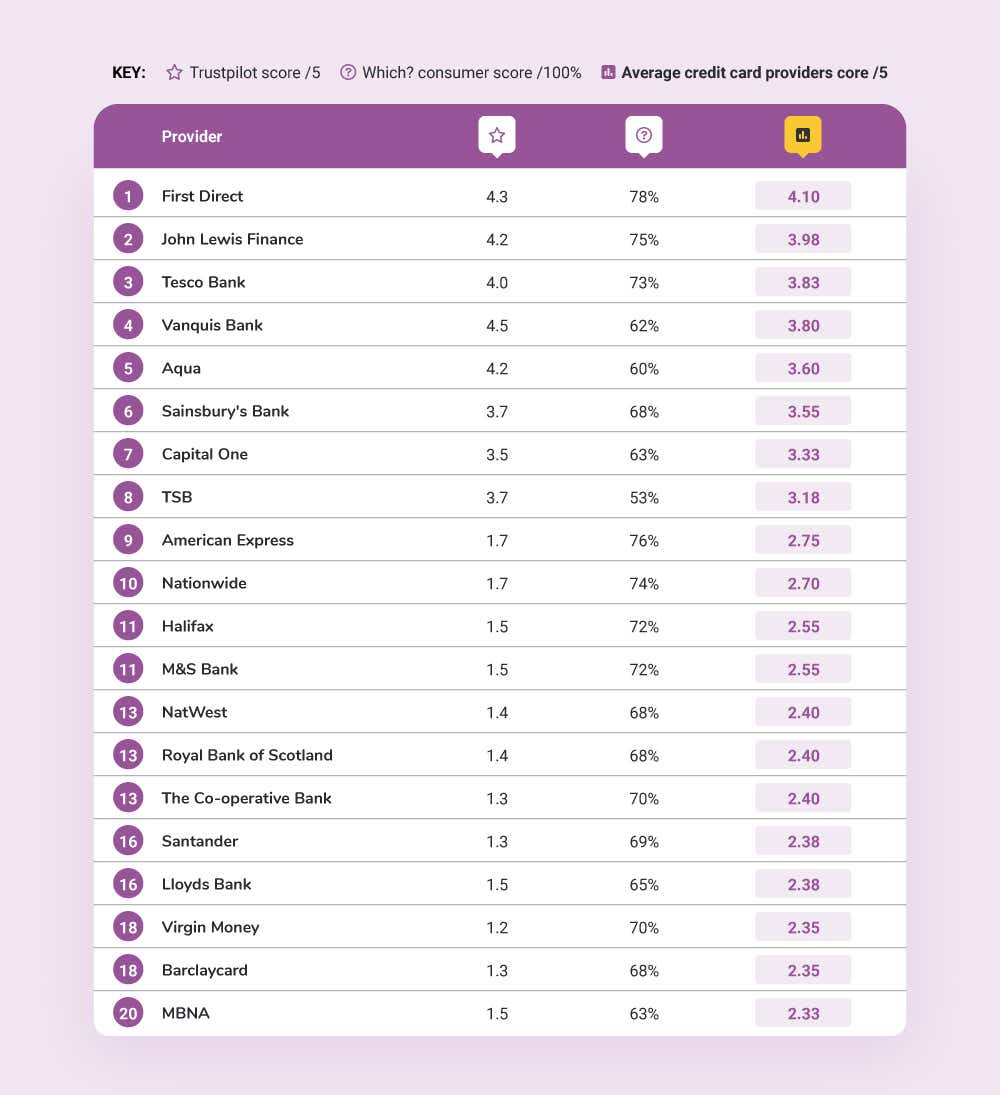The height and width of the screenshot is (1095, 1000).
Task: Click the Average credit card providers key label
Action: (754, 72)
